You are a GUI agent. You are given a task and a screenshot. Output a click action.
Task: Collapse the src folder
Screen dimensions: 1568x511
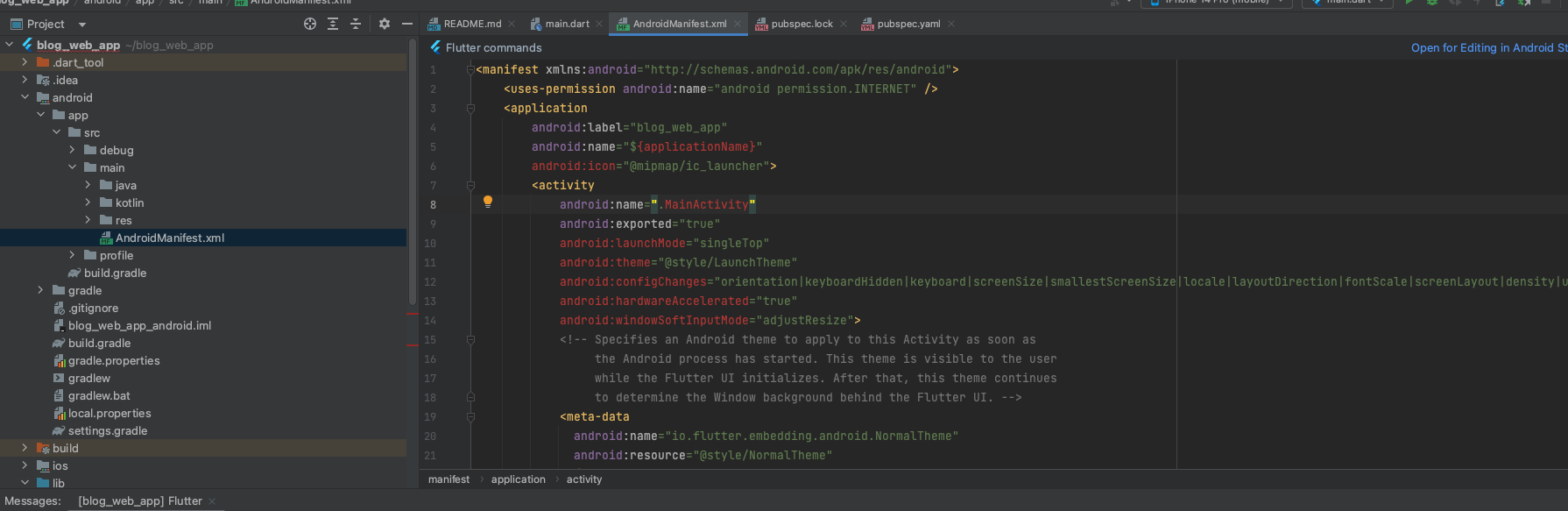pos(57,132)
